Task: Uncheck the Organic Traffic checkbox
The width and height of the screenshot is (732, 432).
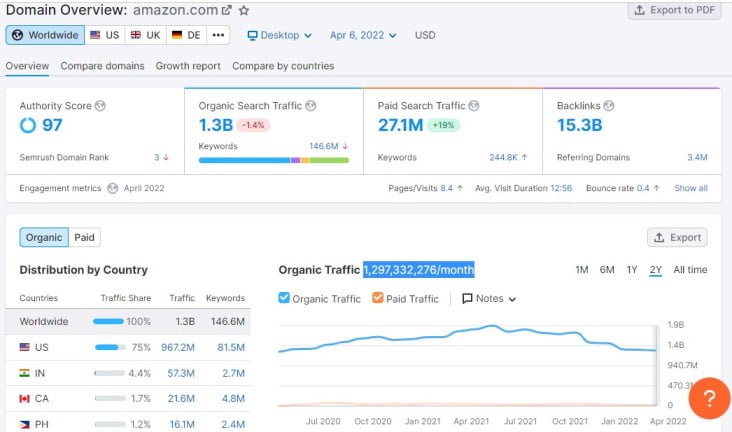Action: point(284,298)
